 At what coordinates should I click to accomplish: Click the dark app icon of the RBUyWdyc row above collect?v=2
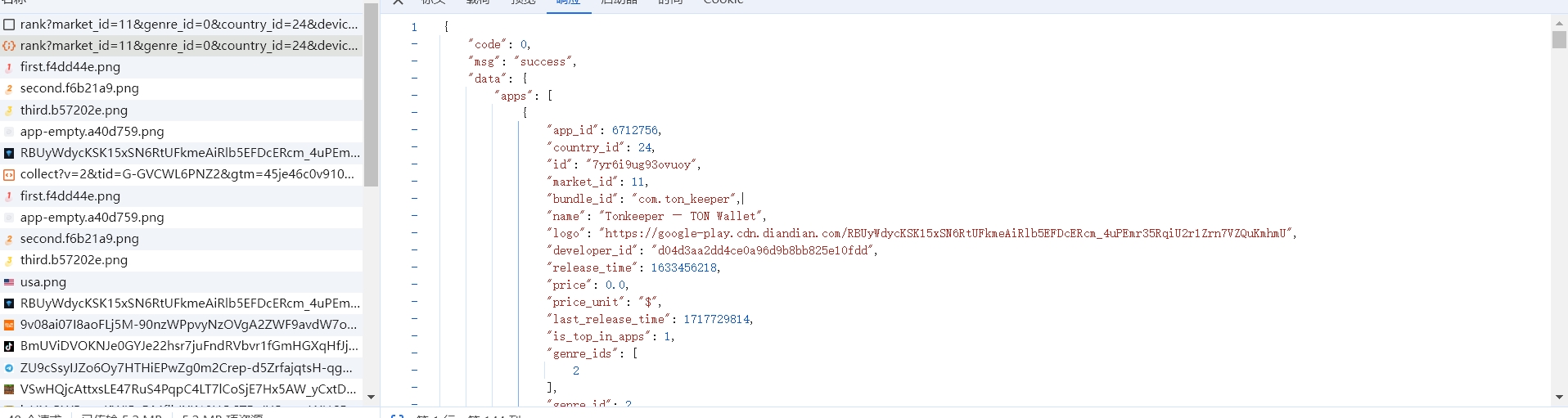point(9,153)
